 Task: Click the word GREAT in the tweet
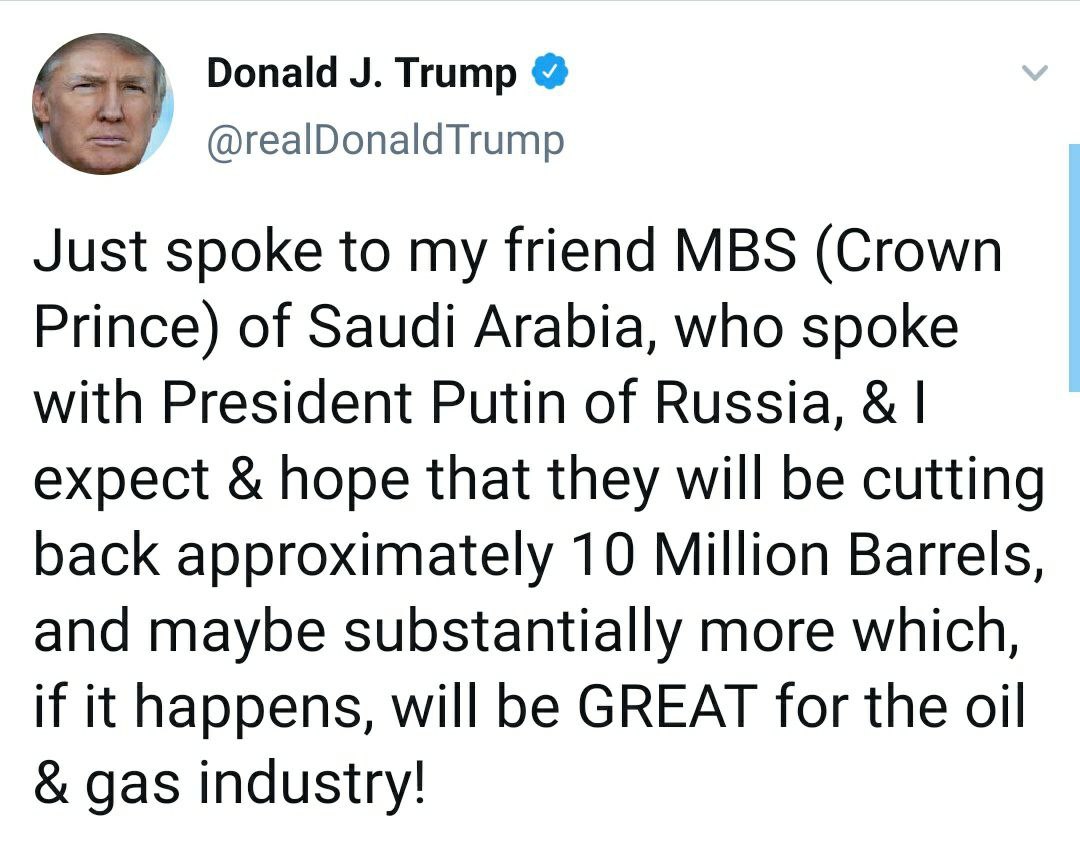point(663,709)
